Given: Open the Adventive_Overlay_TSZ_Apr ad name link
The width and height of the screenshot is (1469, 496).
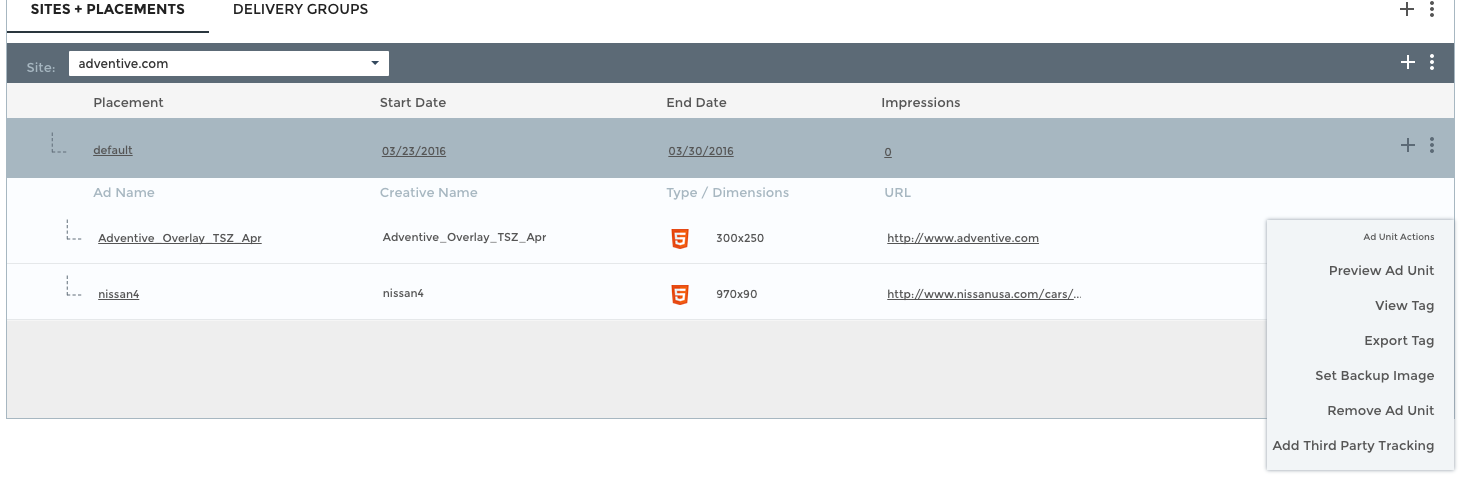Looking at the screenshot, I should pos(180,239).
